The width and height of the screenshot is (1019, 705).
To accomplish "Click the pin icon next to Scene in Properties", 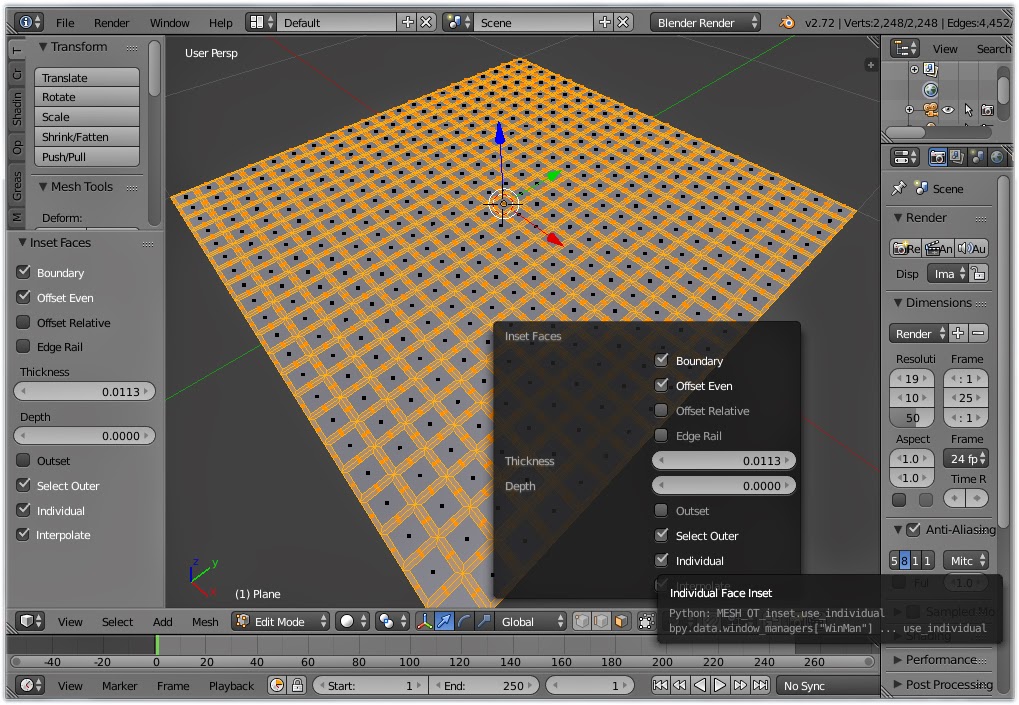I will (901, 188).
